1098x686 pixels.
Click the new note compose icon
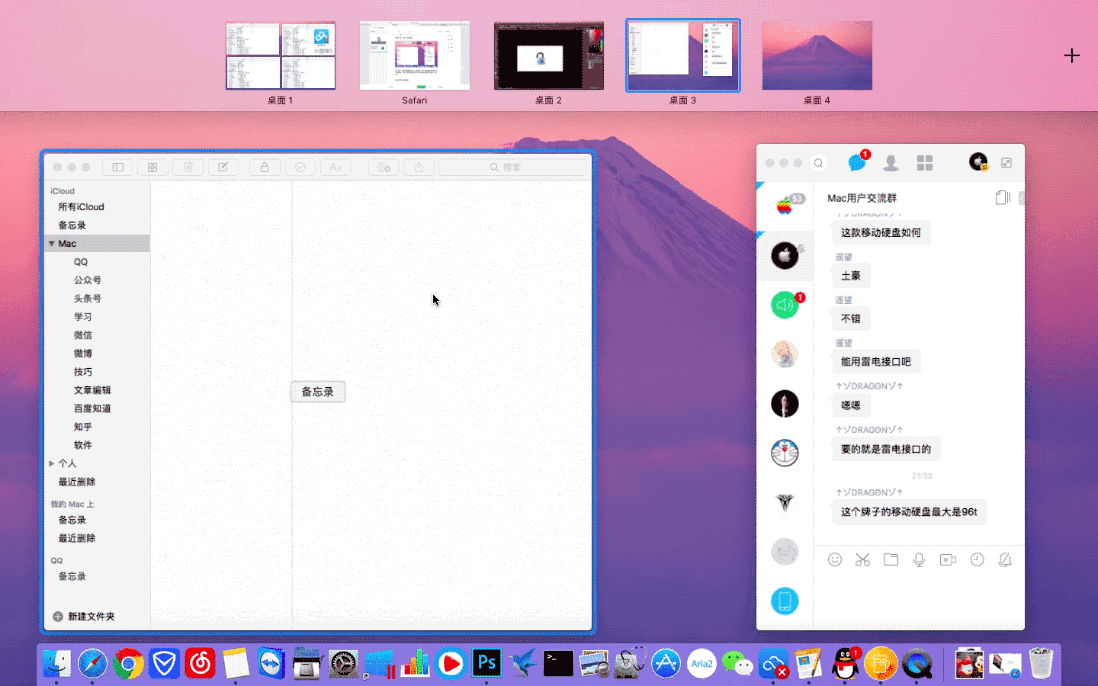pyautogui.click(x=222, y=167)
